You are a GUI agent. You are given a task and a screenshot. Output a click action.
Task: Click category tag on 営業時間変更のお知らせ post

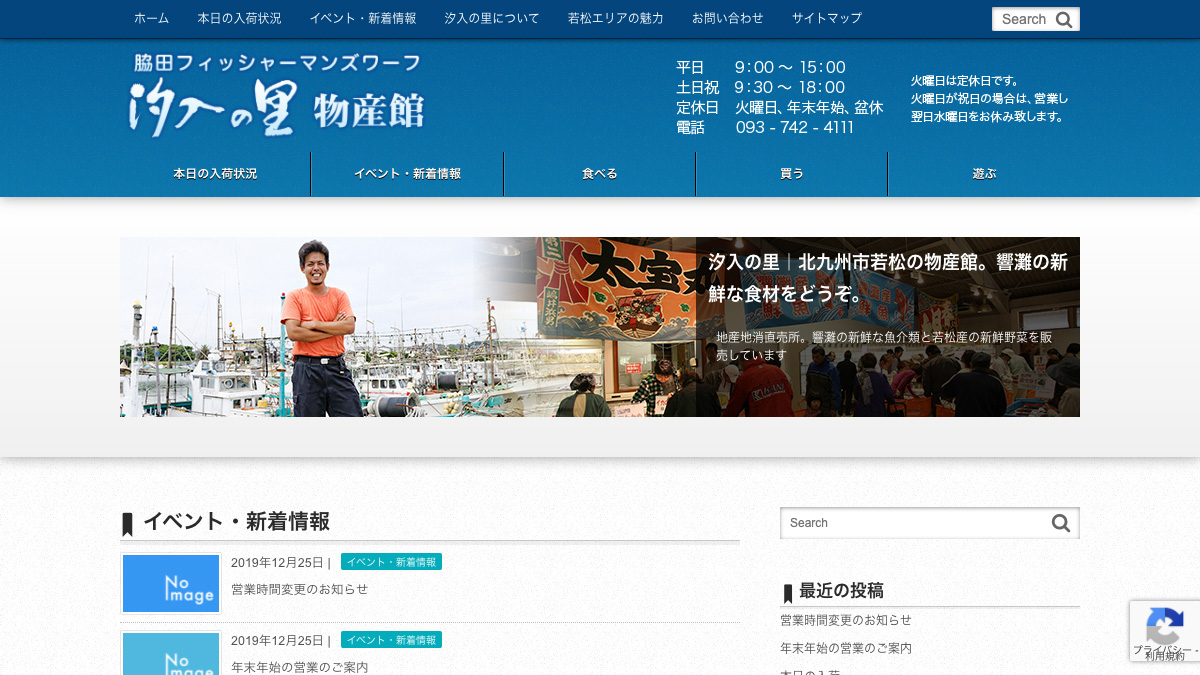pos(391,562)
